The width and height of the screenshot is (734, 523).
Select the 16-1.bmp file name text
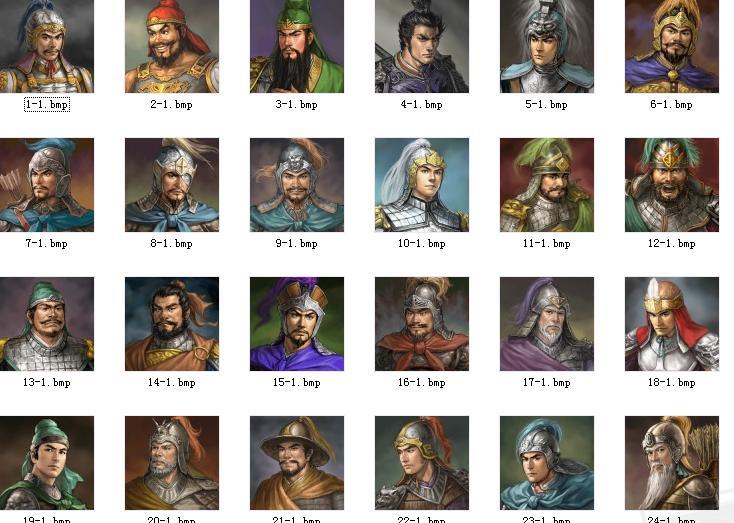point(421,383)
